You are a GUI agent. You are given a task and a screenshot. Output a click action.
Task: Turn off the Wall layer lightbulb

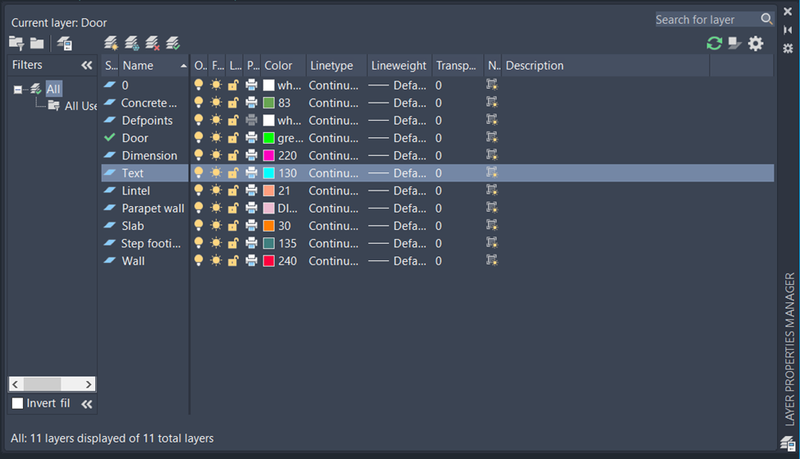point(198,261)
